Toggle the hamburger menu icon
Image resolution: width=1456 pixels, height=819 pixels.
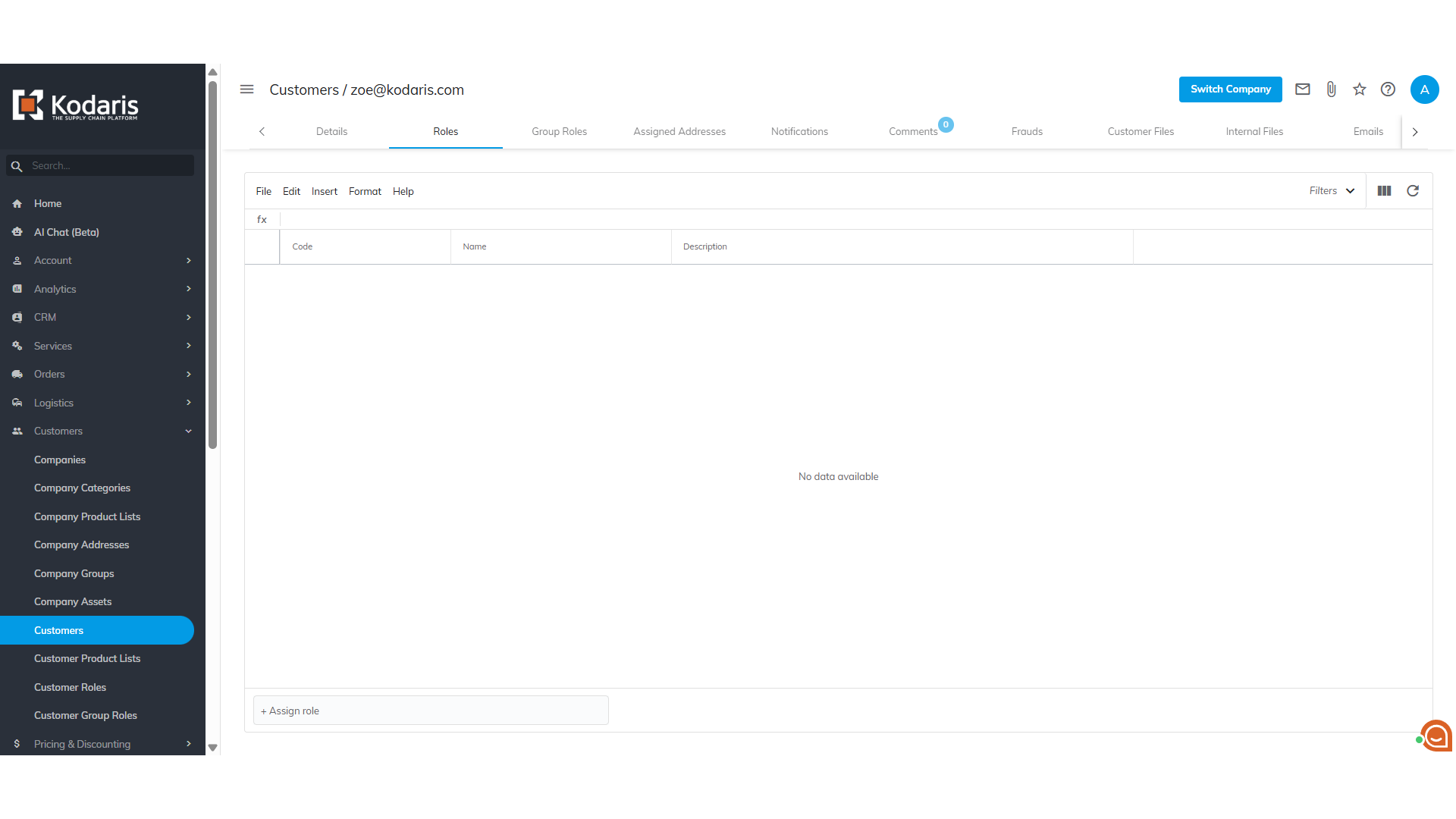246,89
